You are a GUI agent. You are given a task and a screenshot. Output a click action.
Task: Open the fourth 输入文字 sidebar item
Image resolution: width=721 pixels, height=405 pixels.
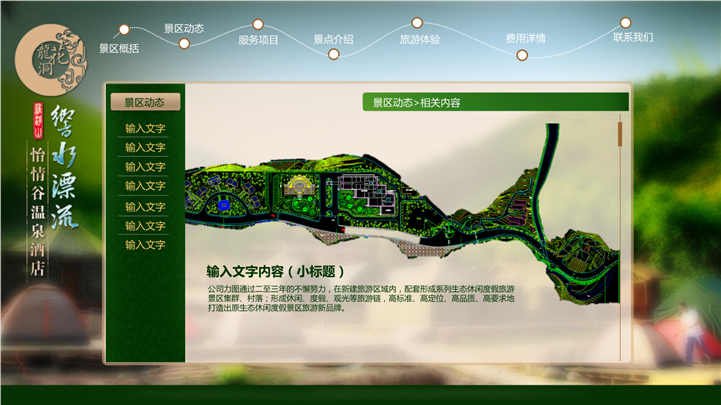point(145,186)
